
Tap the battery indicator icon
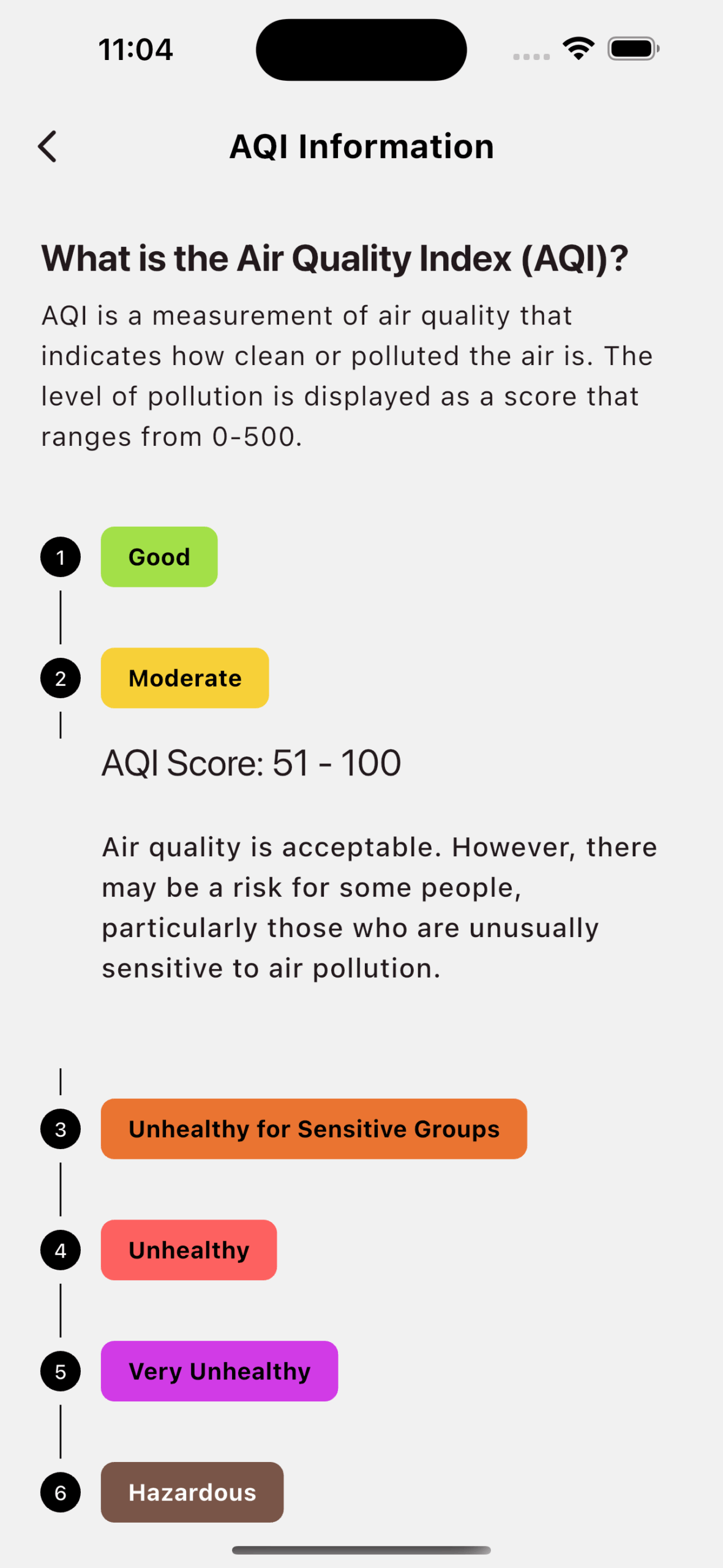click(632, 48)
